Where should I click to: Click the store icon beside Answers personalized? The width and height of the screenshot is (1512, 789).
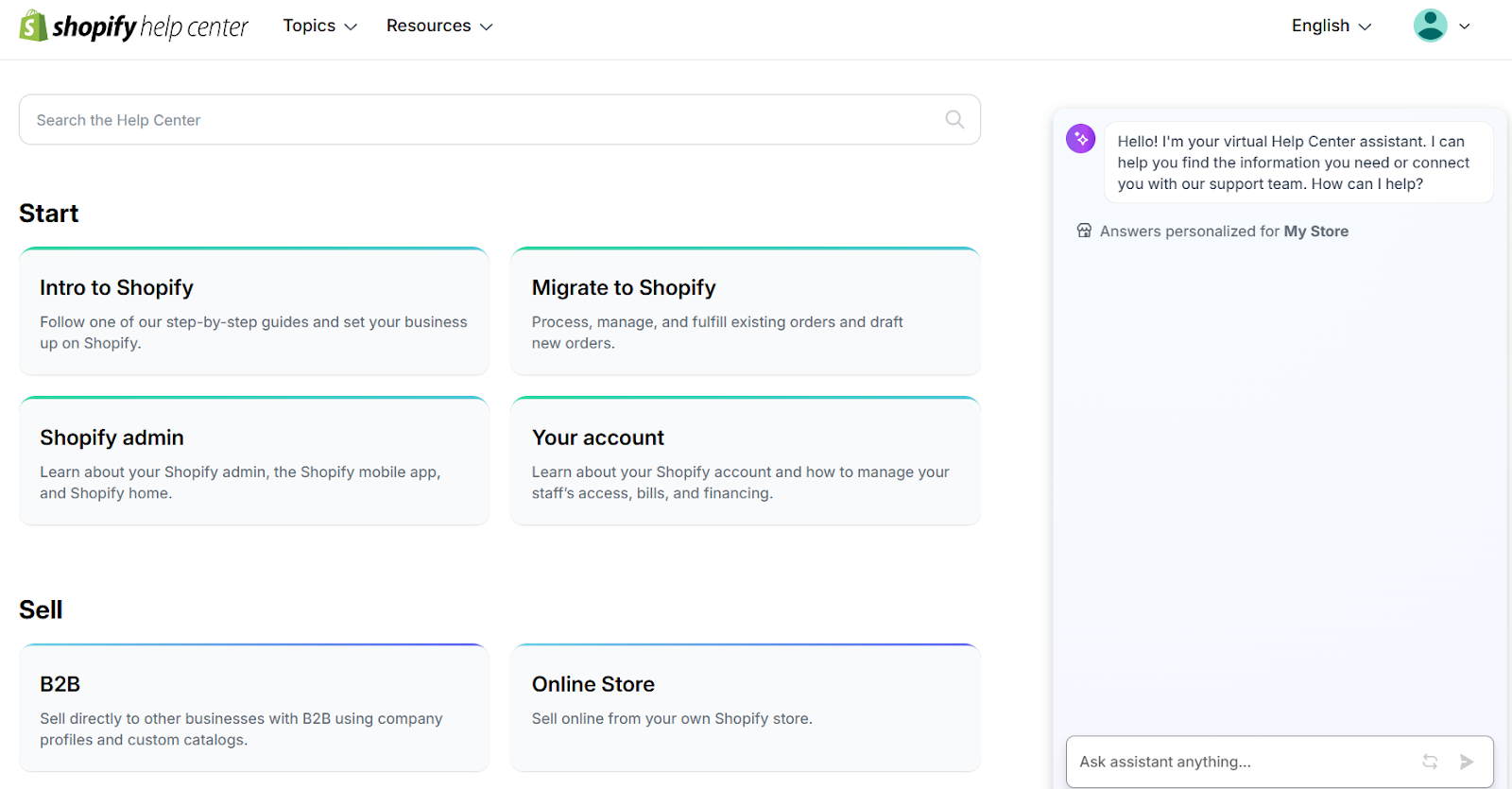[x=1084, y=231]
